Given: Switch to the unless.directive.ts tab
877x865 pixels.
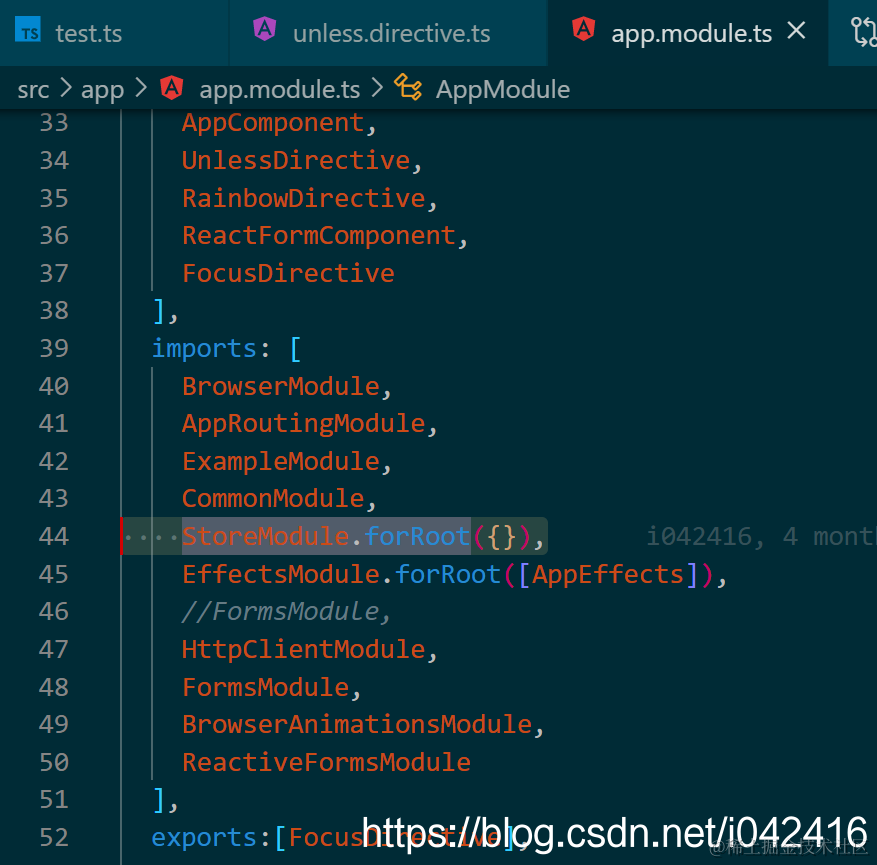Looking at the screenshot, I should coord(391,33).
